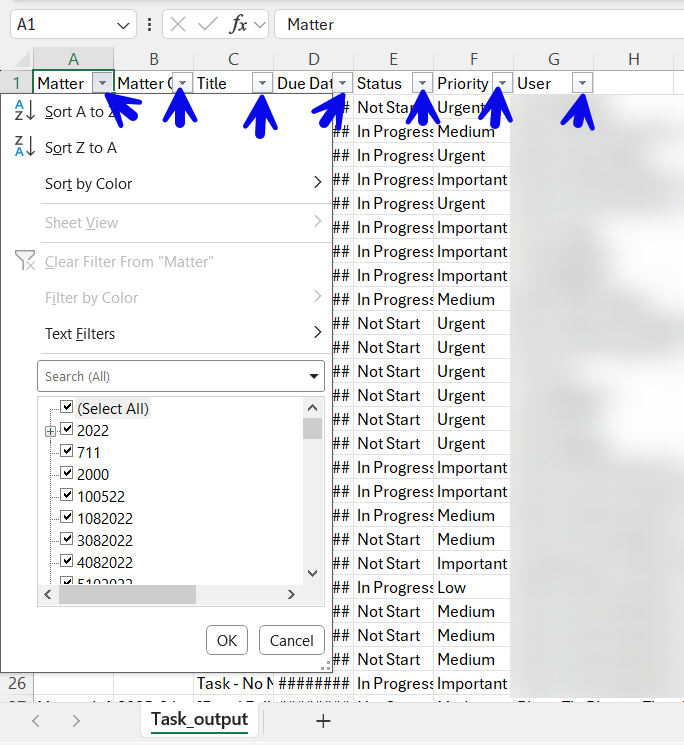Toggle the (Select All) checkbox
The width and height of the screenshot is (684, 745).
67,407
